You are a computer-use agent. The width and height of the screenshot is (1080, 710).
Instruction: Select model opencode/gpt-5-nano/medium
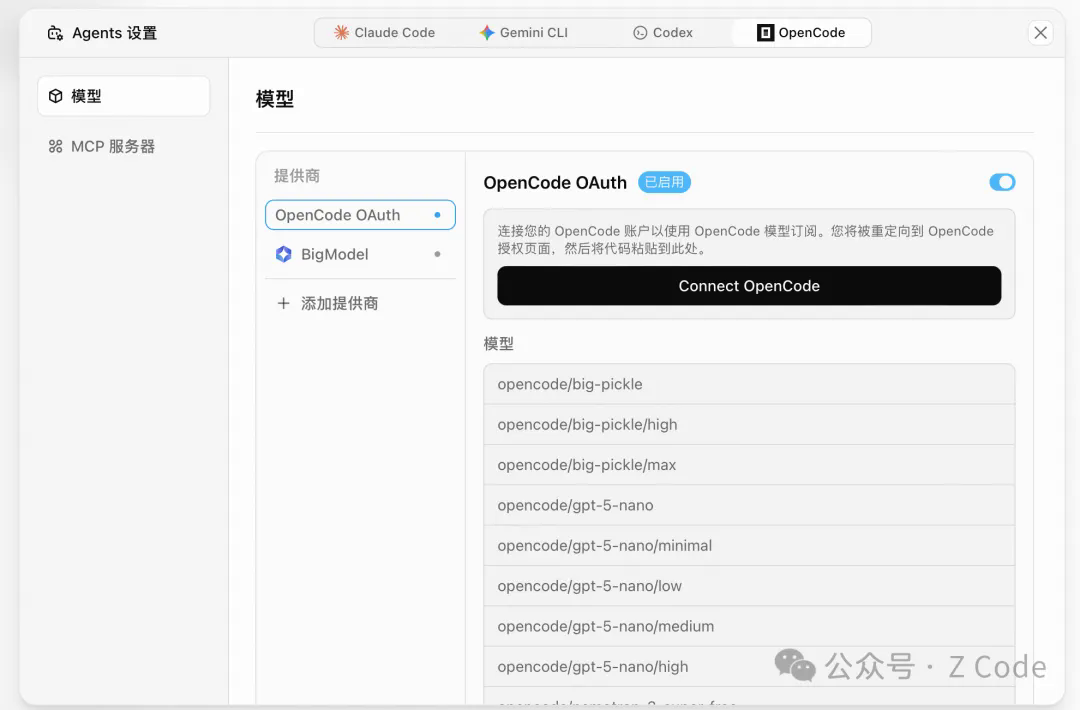(x=749, y=626)
